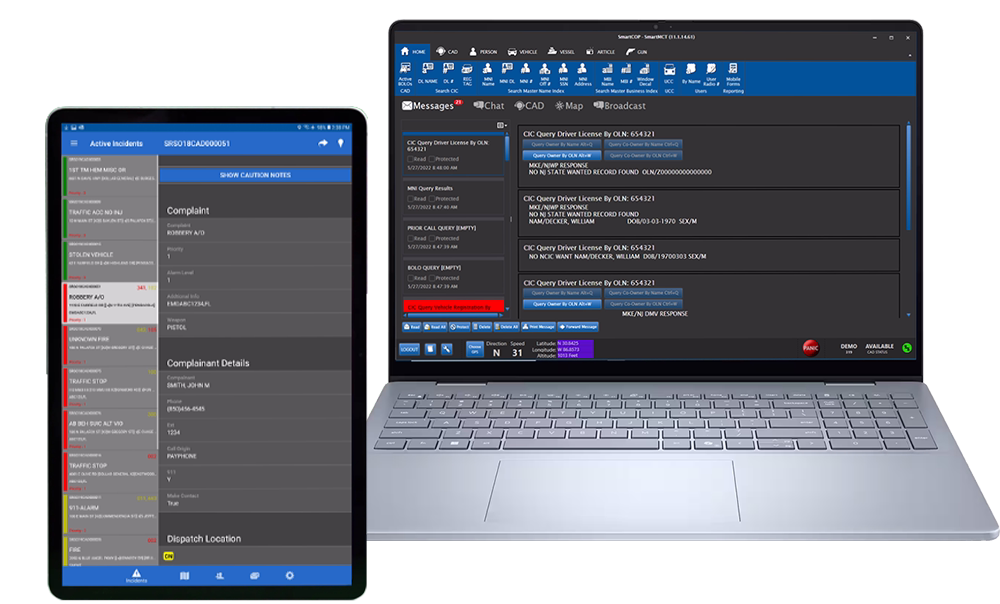
Task: Search users By Name
Action: [x=691, y=74]
